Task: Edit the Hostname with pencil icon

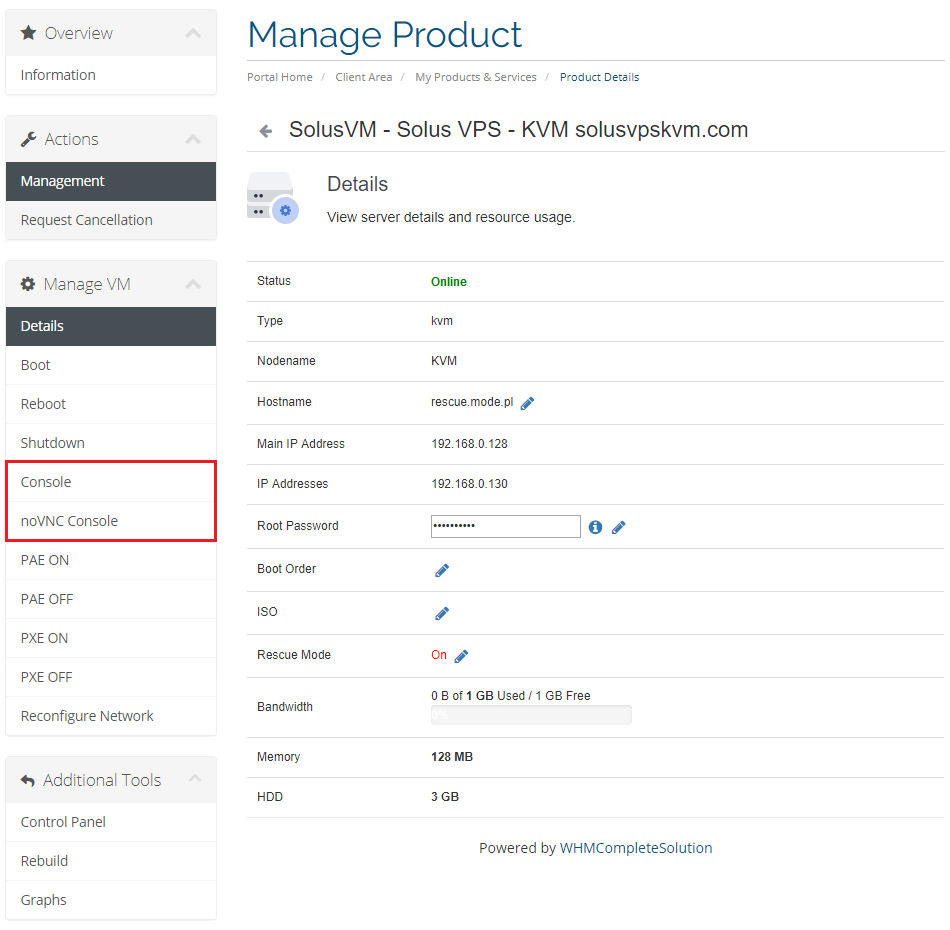Action: pyautogui.click(x=527, y=404)
